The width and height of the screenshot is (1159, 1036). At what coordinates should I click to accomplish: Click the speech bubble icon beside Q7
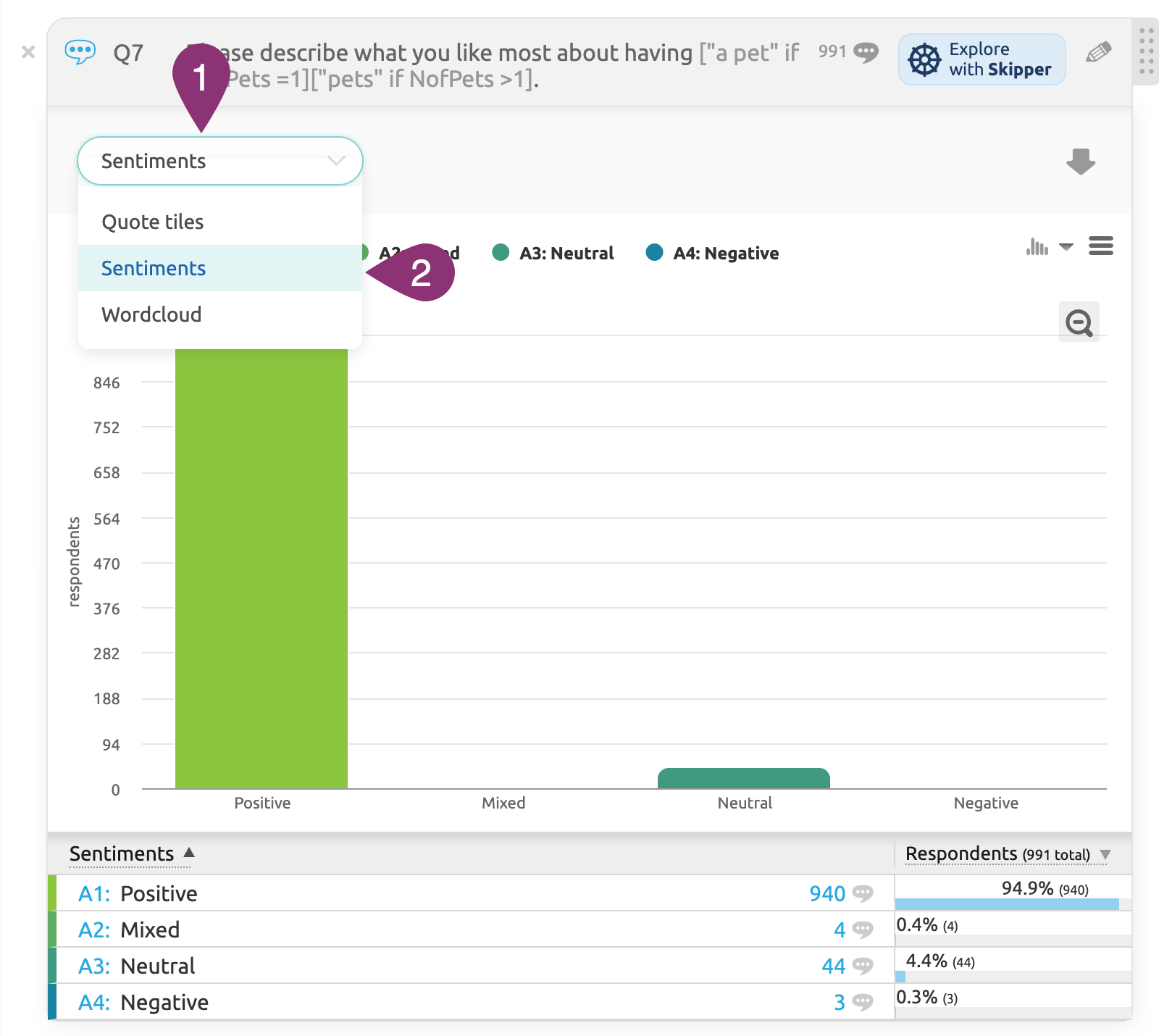point(80,51)
